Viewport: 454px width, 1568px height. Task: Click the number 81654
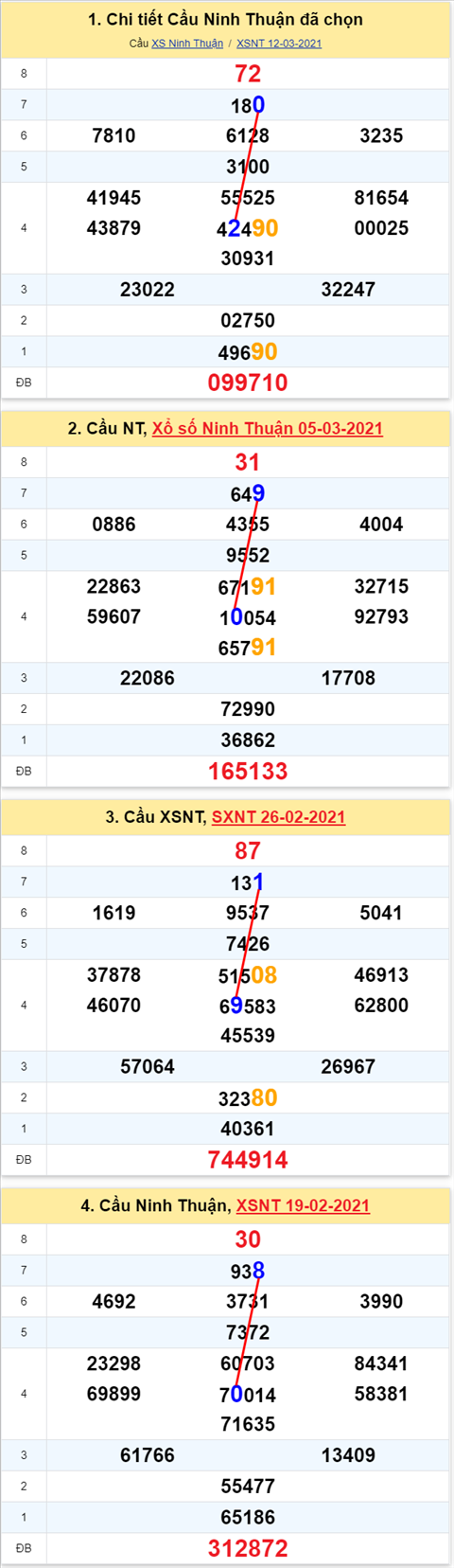pyautogui.click(x=381, y=198)
